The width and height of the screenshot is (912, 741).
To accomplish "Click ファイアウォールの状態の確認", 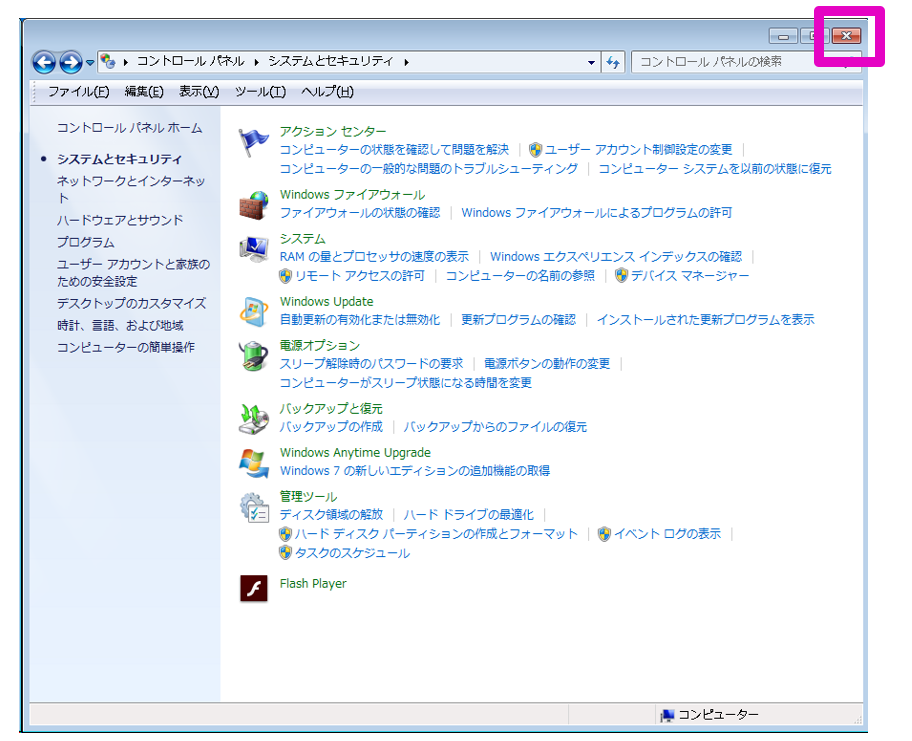I will (359, 213).
